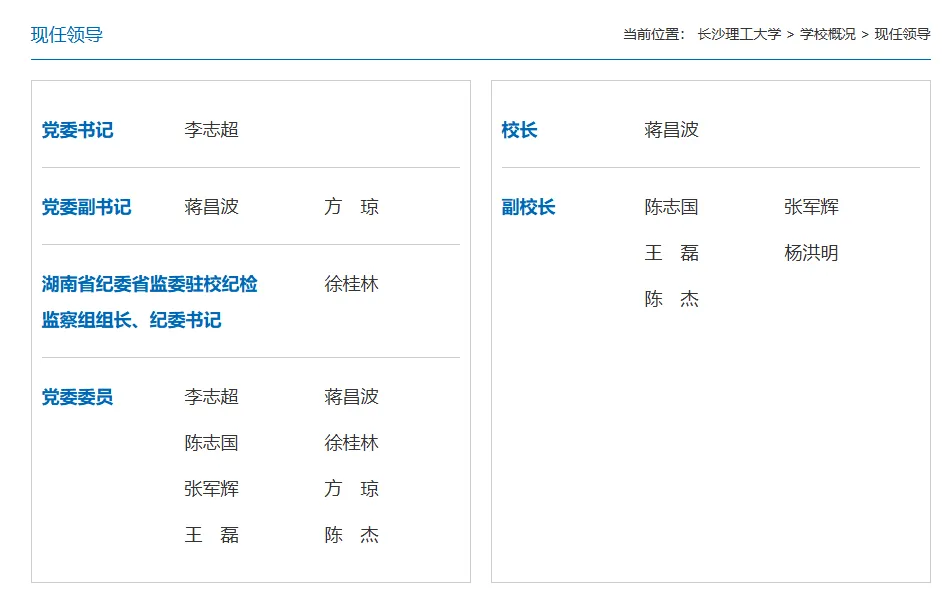The height and width of the screenshot is (600, 942).
Task: Open 陈志国 under 副校长
Action: (672, 207)
